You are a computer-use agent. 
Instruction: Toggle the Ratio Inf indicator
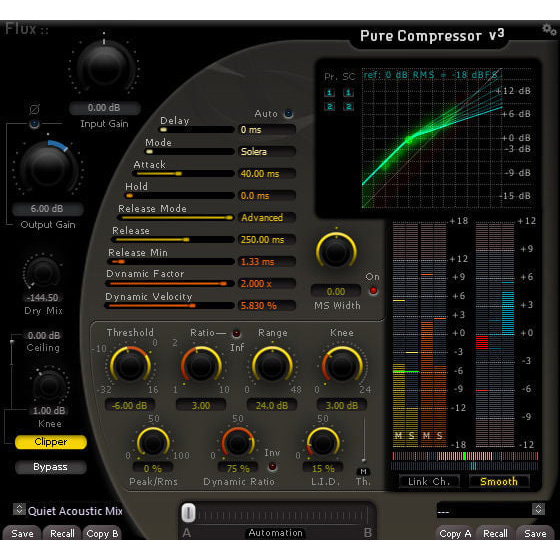(x=236, y=333)
